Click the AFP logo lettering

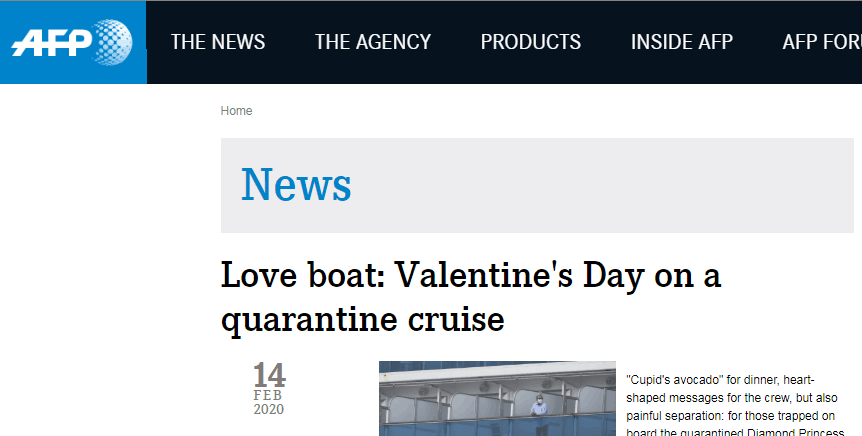pos(52,43)
